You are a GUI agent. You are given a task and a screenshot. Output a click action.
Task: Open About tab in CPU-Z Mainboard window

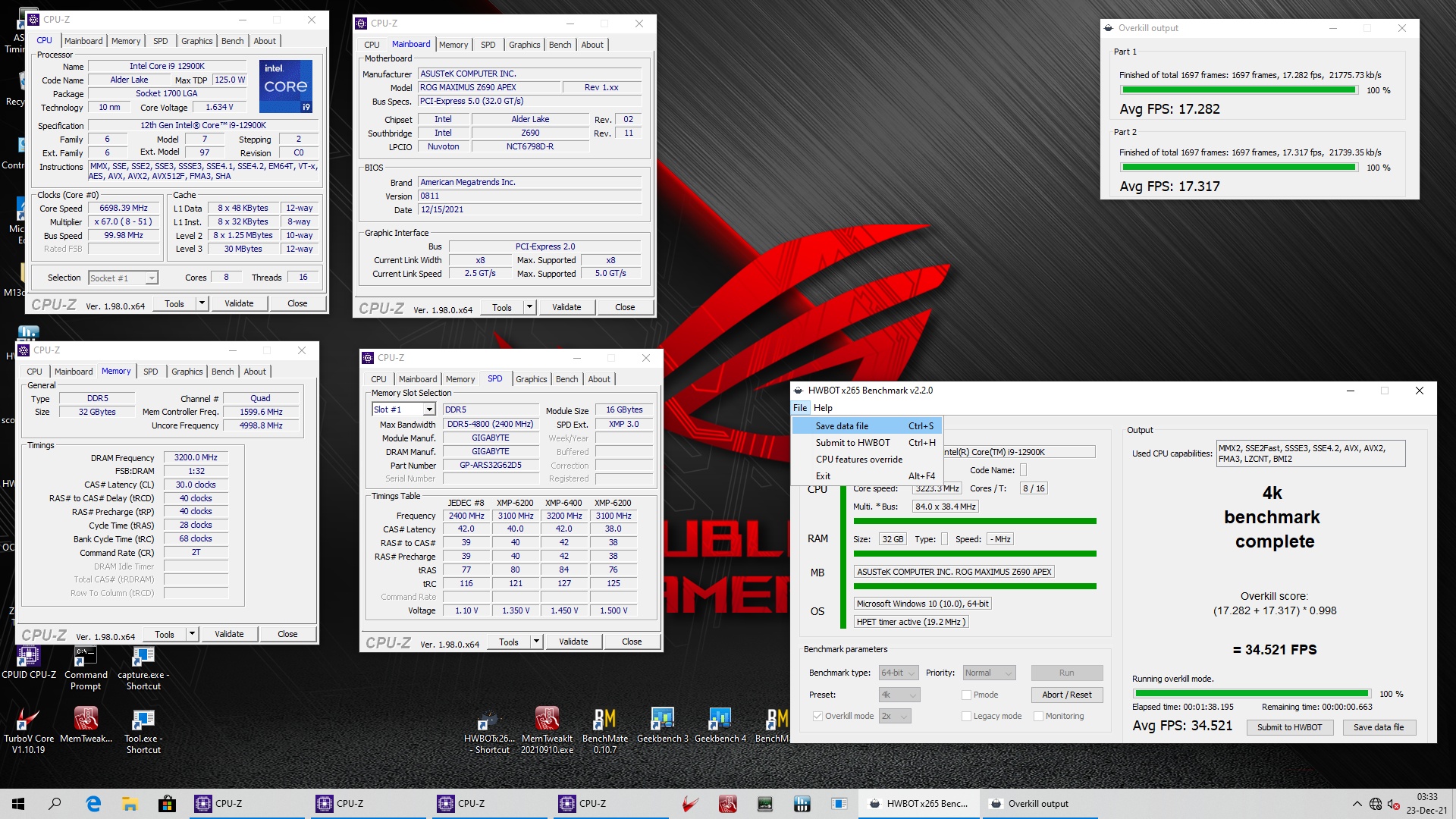(592, 45)
